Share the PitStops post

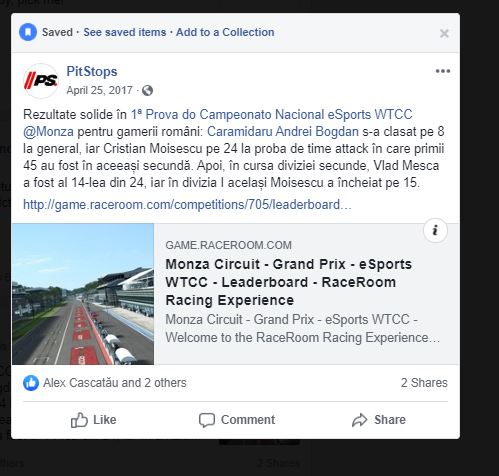pyautogui.click(x=379, y=420)
